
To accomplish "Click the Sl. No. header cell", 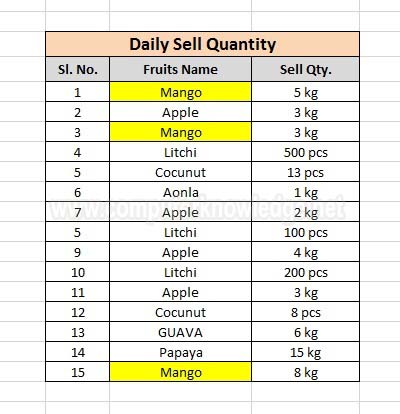I will (x=78, y=69).
